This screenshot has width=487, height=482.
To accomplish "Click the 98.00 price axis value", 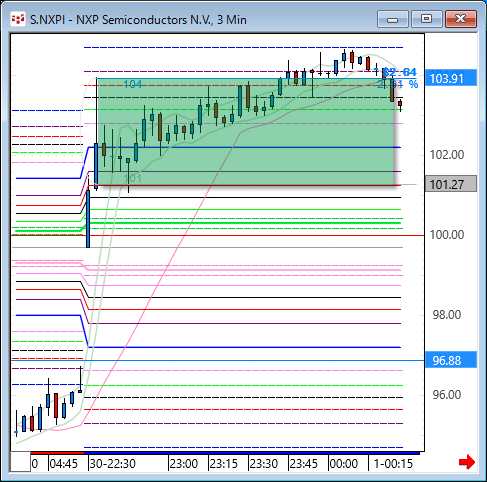I will click(x=447, y=315).
